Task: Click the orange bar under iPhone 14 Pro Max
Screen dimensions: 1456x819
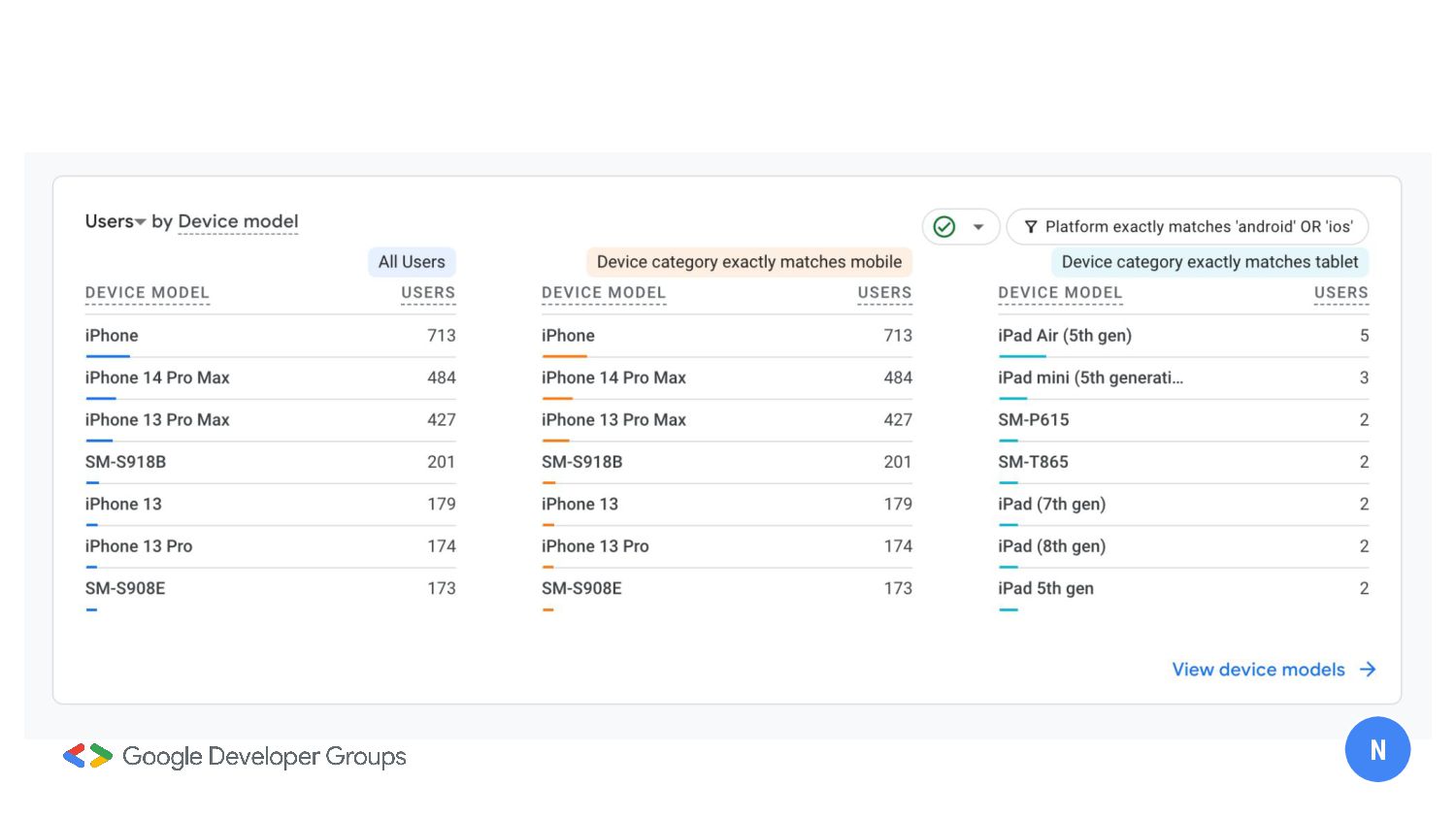Action: point(557,398)
